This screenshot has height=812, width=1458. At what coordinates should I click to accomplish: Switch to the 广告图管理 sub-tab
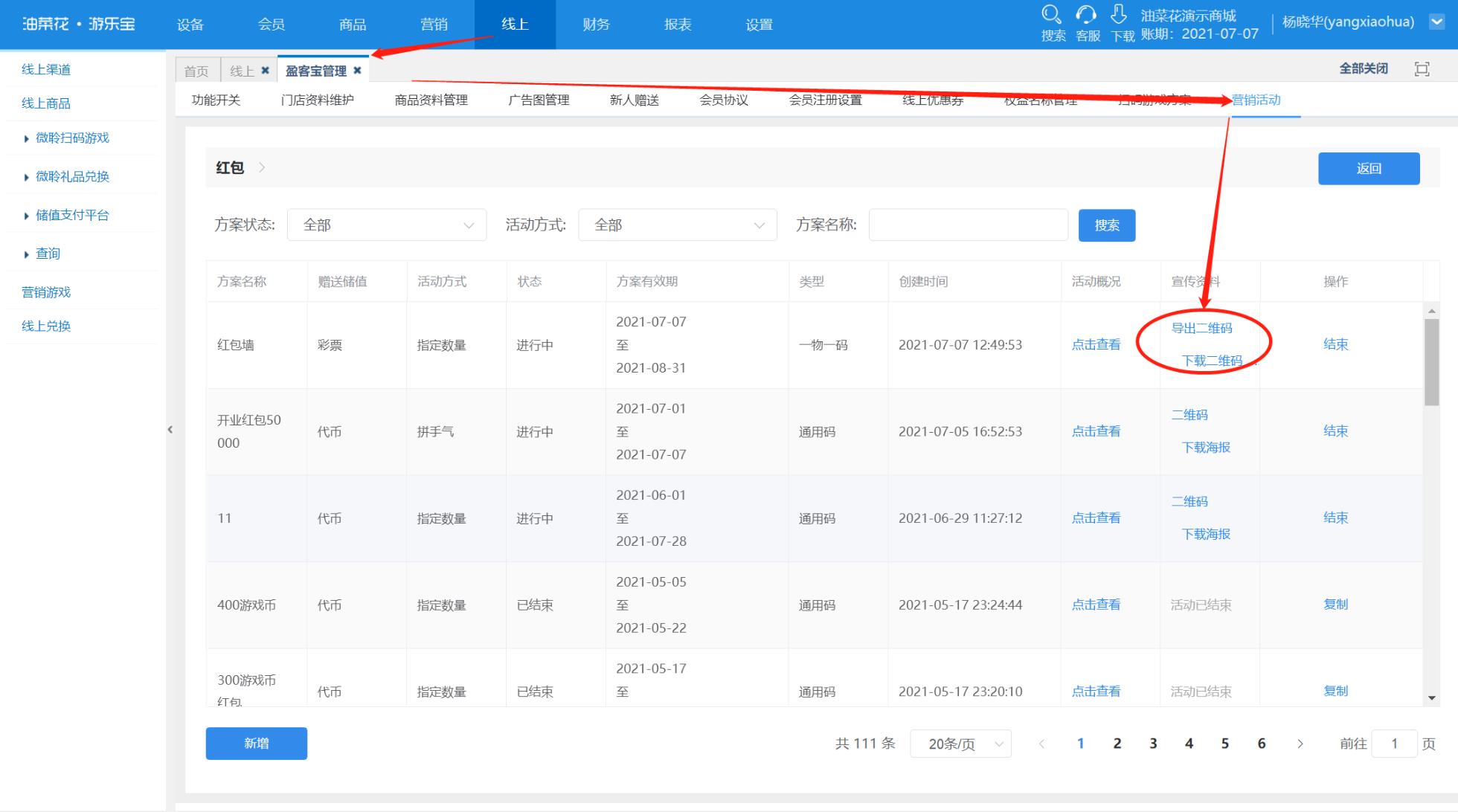(539, 100)
